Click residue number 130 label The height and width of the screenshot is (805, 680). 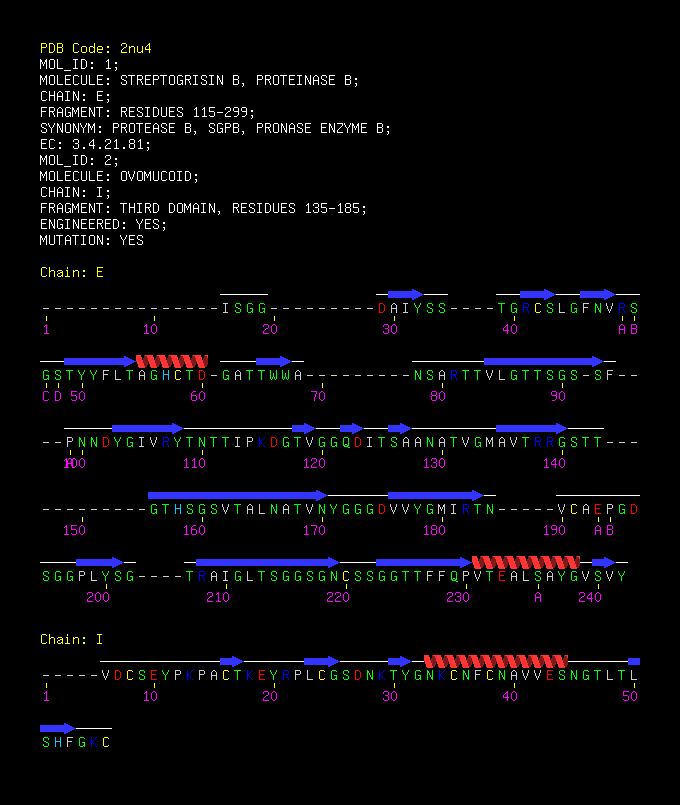coord(434,464)
